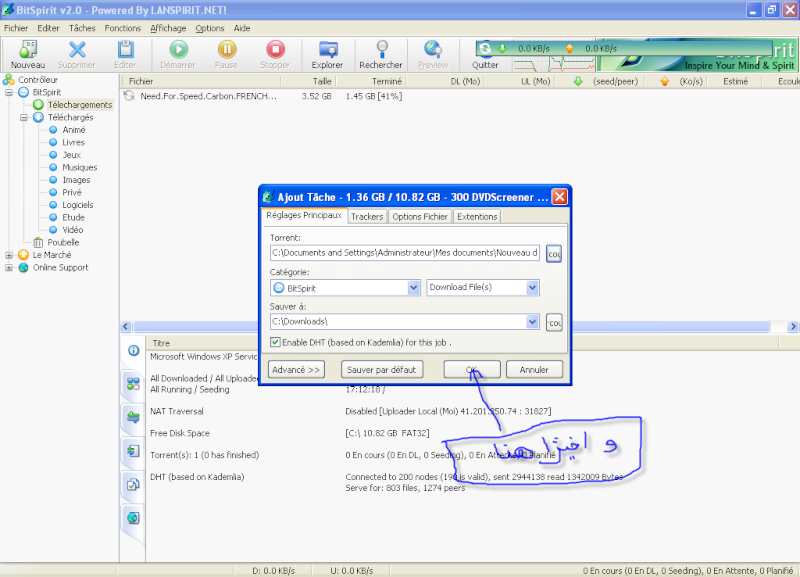
Task: Start the task with Démarrer icon
Action: (x=178, y=50)
